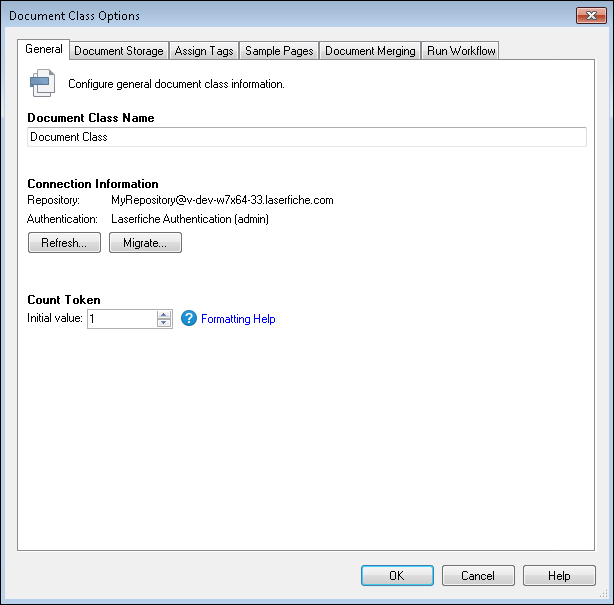Click the document class pages icon

click(42, 83)
